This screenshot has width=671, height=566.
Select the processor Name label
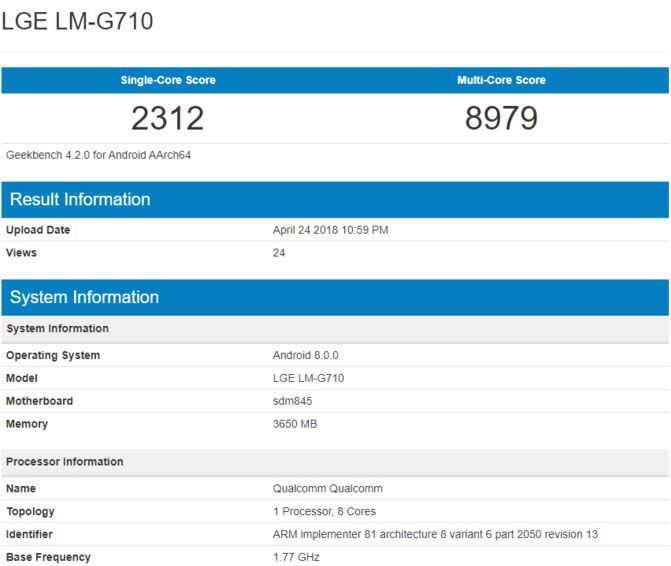pyautogui.click(x=21, y=489)
